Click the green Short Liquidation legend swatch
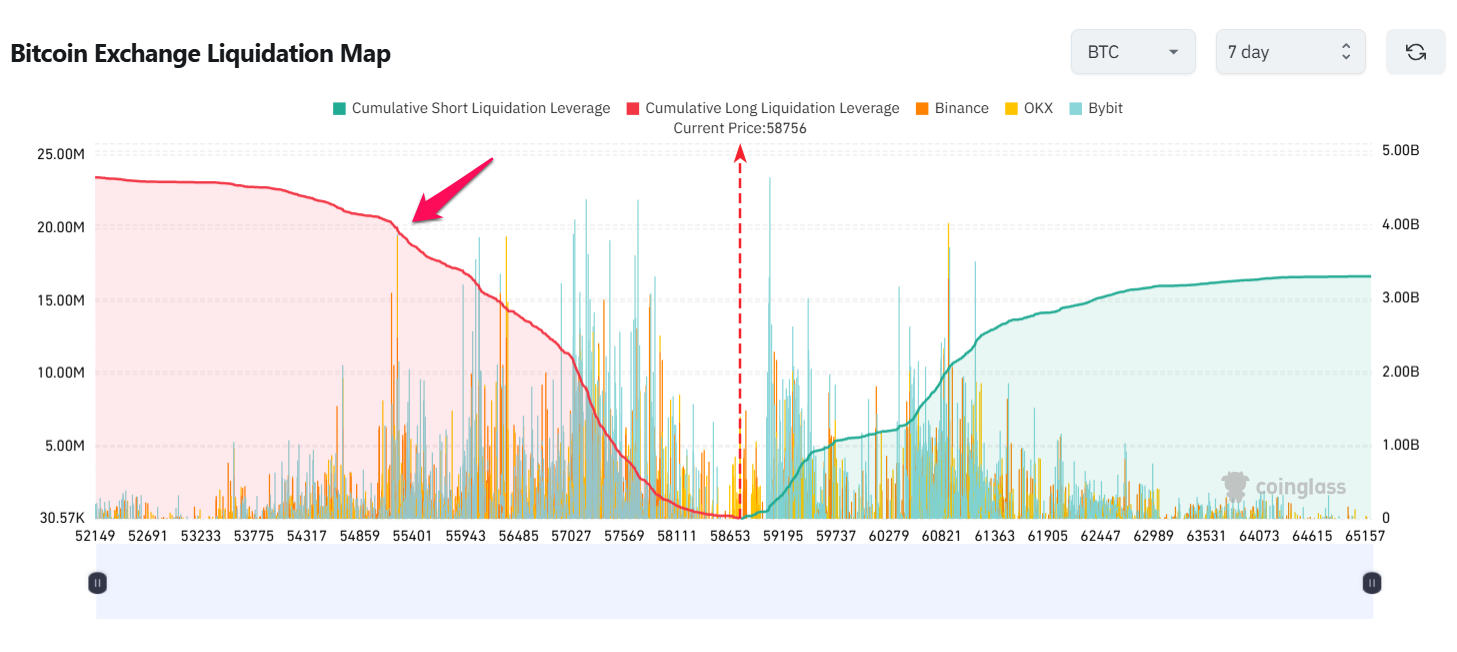Image resolution: width=1457 pixels, height=652 pixels. (x=339, y=108)
